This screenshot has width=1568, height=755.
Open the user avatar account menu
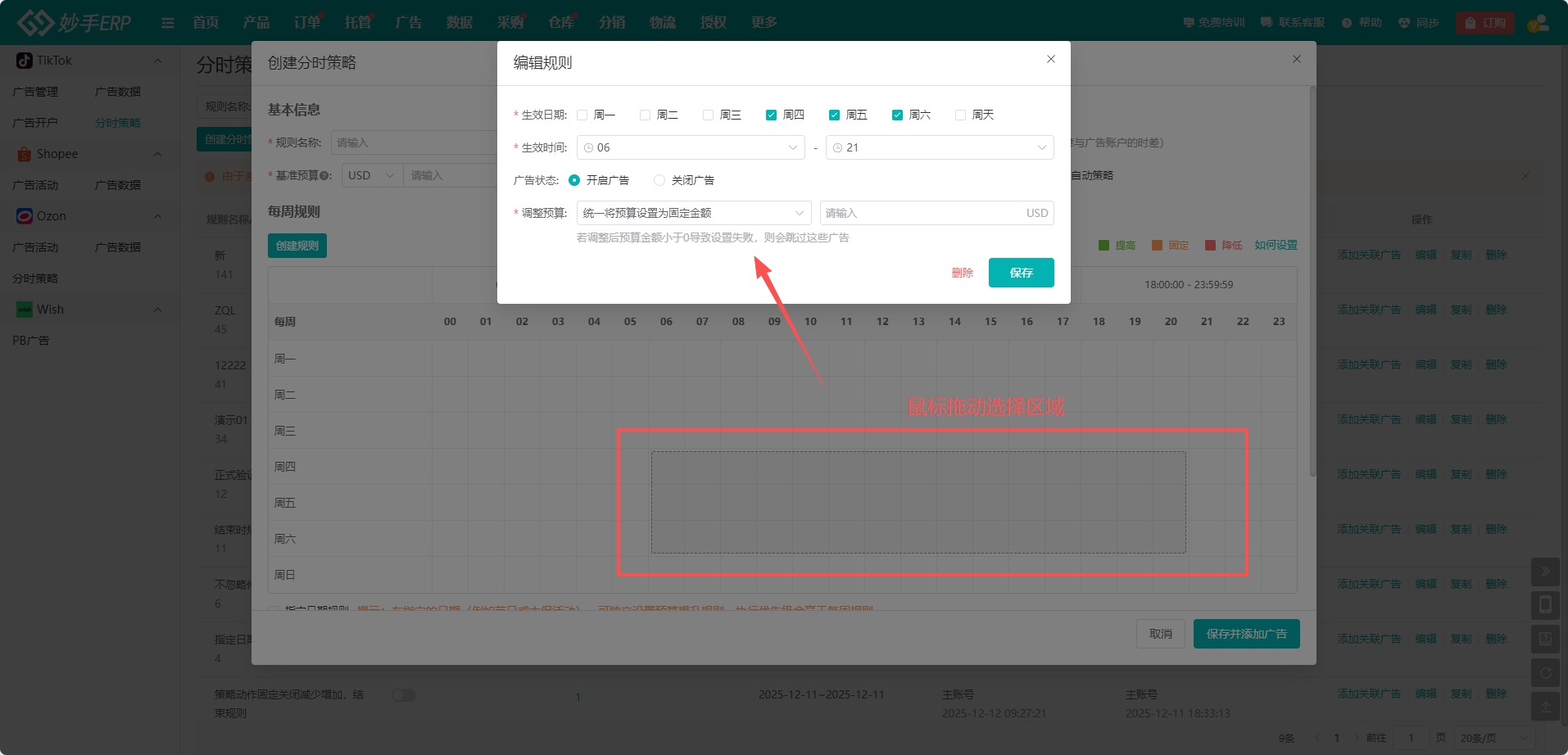pos(1538,23)
